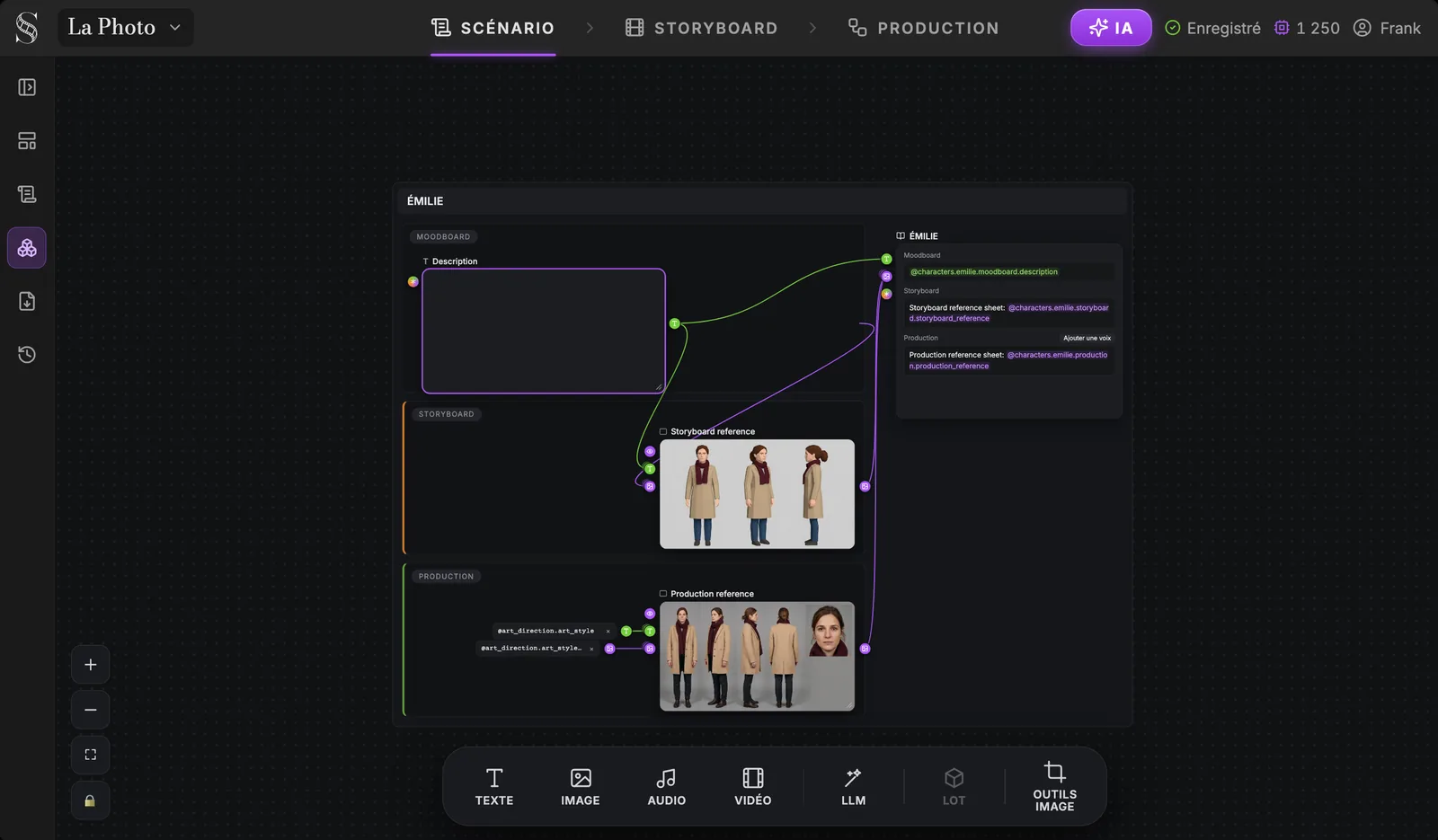Switch to the PRODUCTION tab

click(x=923, y=28)
